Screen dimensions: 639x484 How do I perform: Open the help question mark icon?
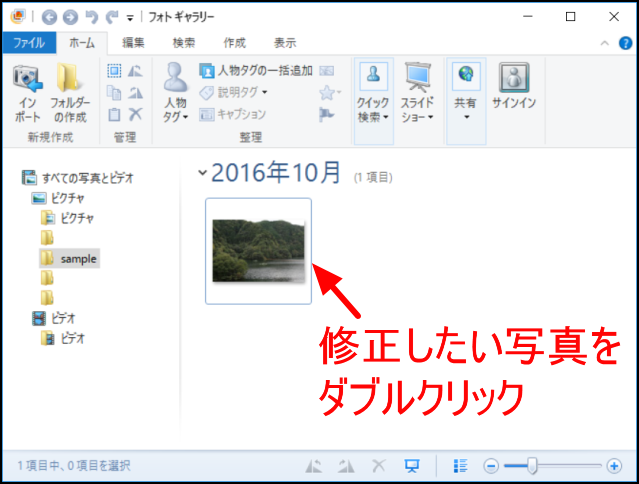tap(625, 43)
